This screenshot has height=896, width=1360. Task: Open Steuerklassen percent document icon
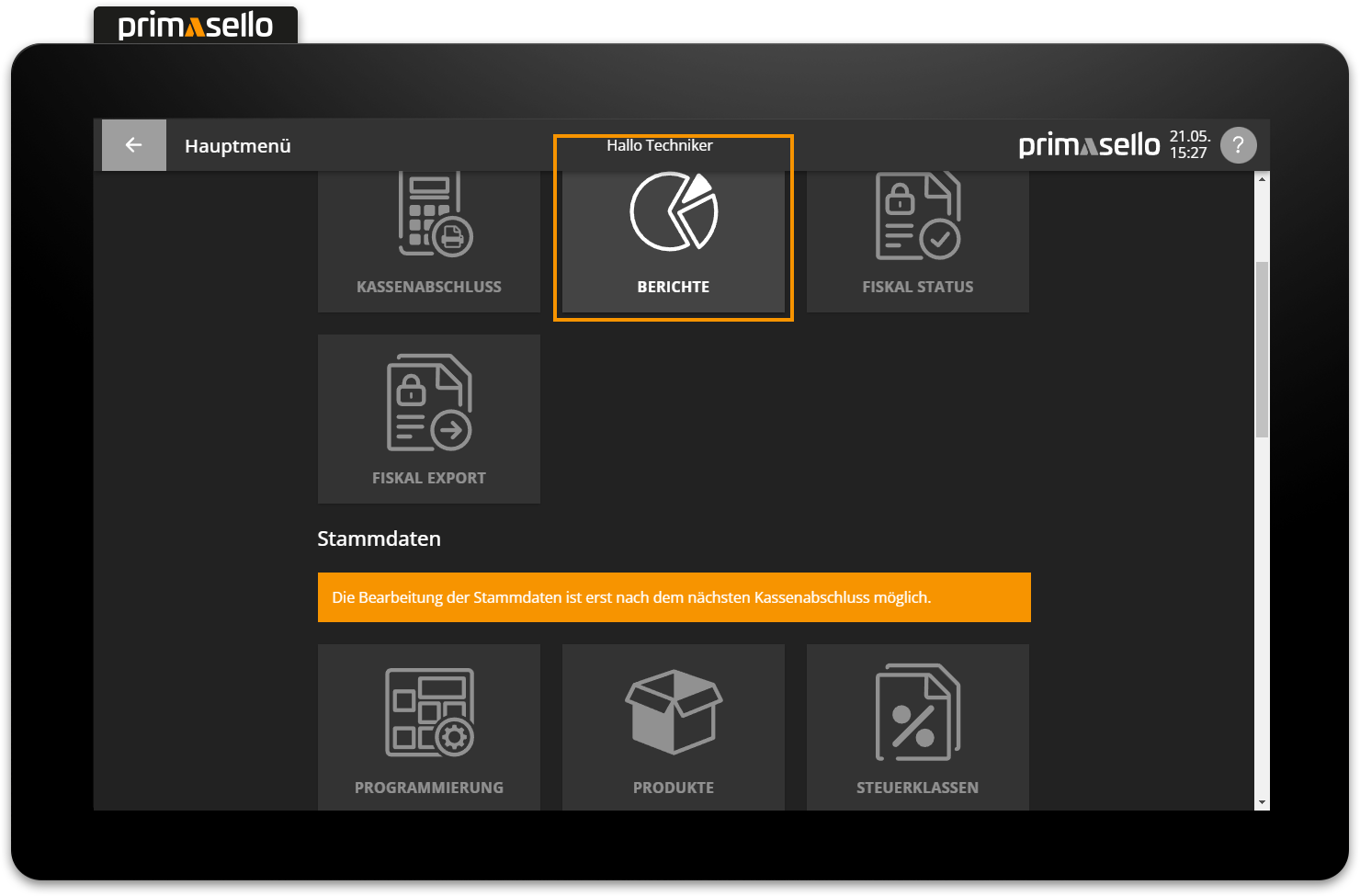[917, 712]
